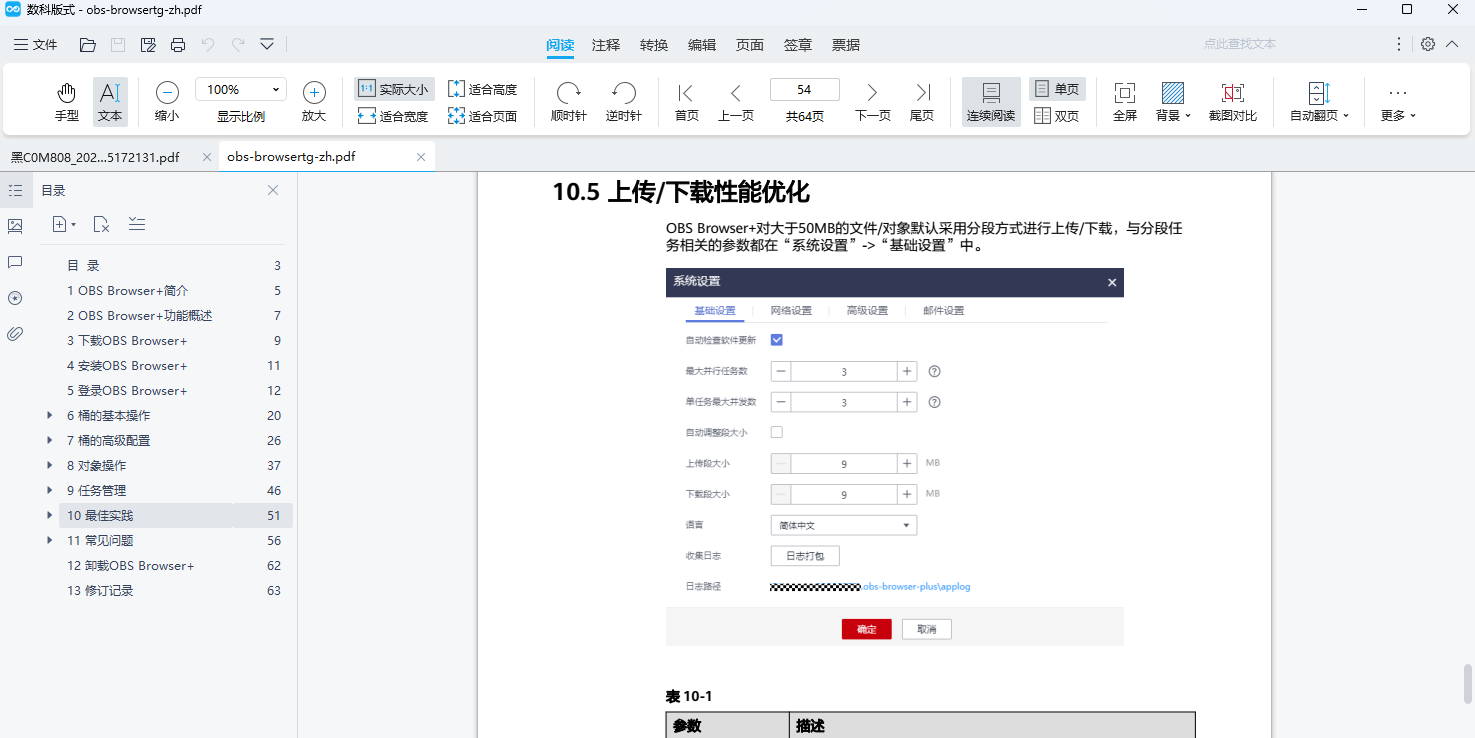Expand 9 任务管理 outline entry
Image resolution: width=1475 pixels, height=738 pixels.
[50, 490]
